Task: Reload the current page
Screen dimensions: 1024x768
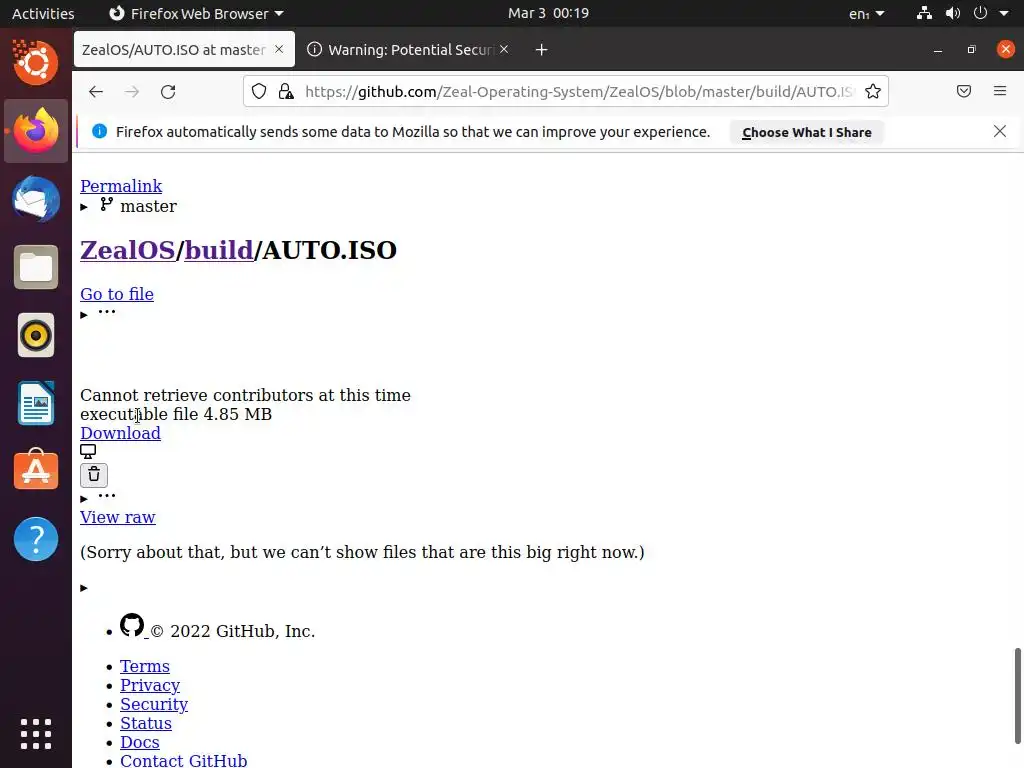Action: point(168,91)
